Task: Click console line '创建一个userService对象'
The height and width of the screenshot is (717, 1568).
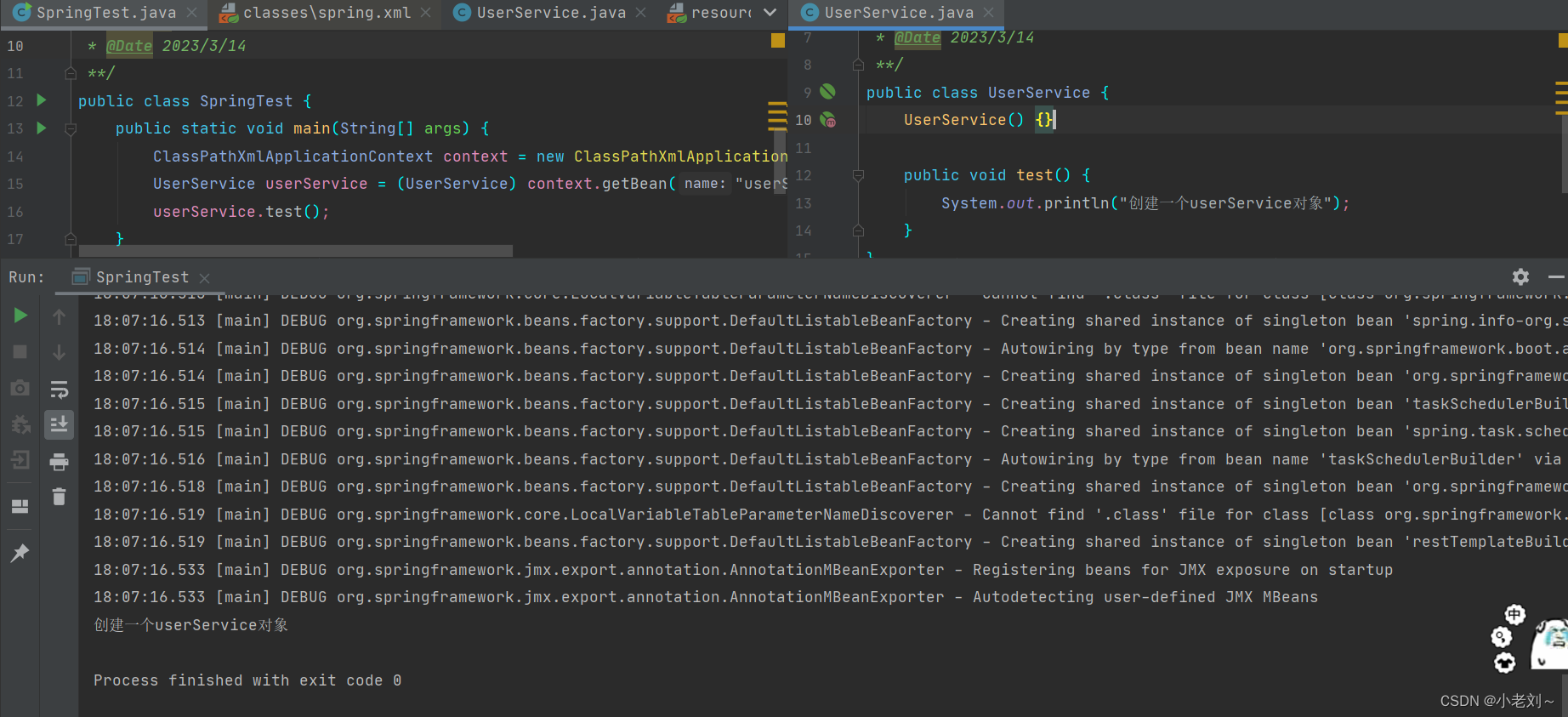Action: point(190,625)
